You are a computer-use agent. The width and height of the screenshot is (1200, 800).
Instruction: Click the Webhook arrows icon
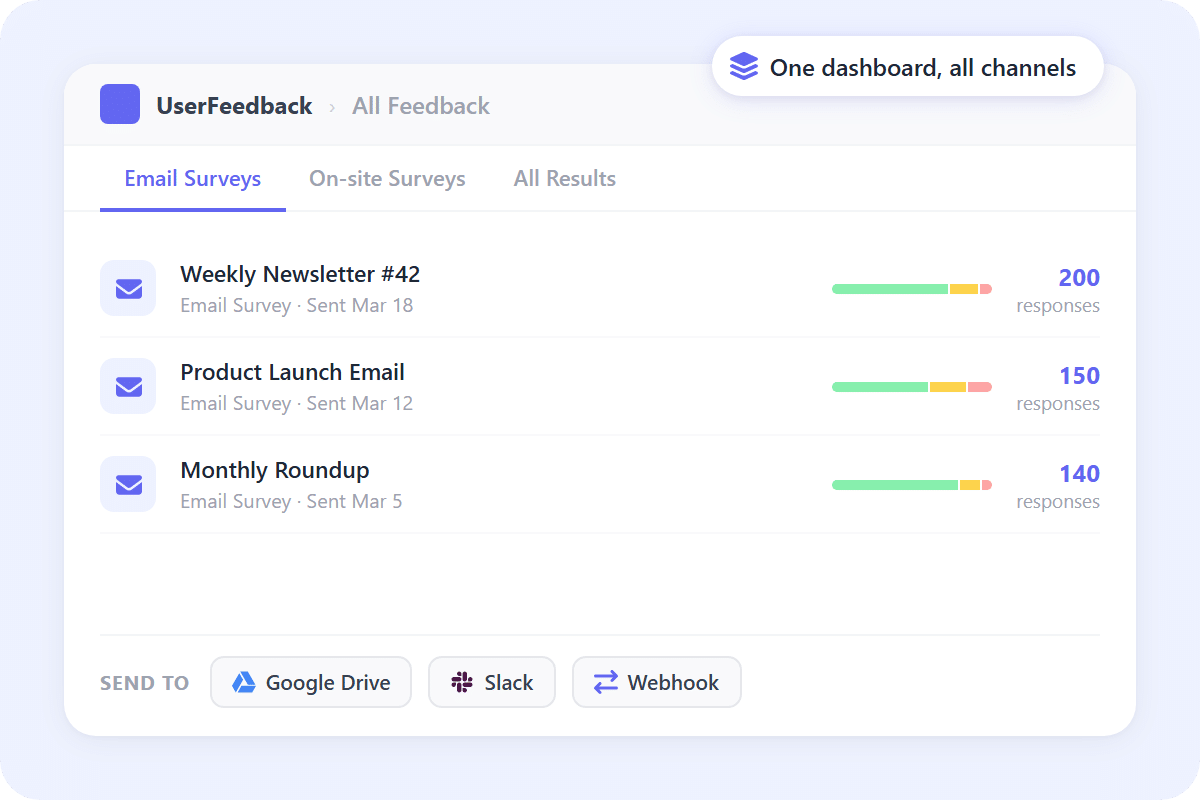(x=604, y=682)
